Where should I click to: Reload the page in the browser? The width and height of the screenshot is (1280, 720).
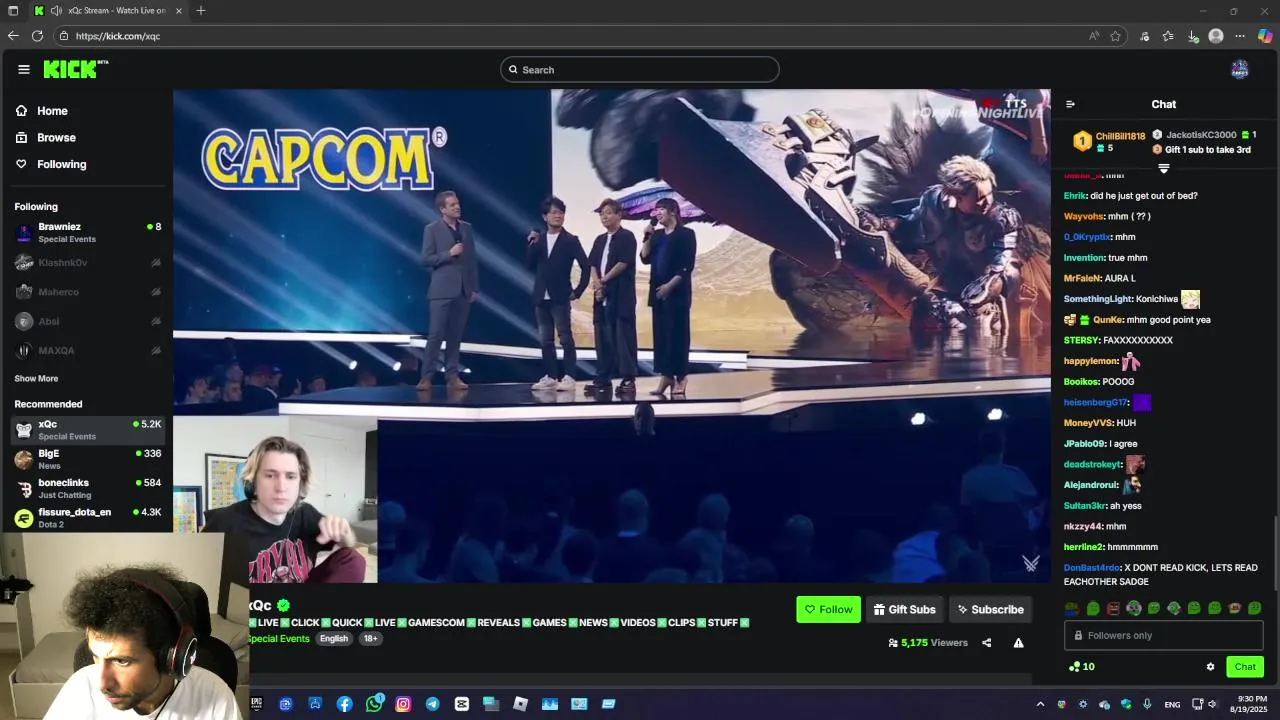tap(37, 36)
